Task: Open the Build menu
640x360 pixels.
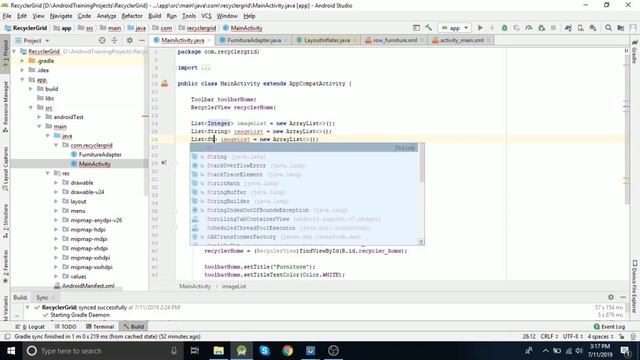Action: tap(154, 16)
